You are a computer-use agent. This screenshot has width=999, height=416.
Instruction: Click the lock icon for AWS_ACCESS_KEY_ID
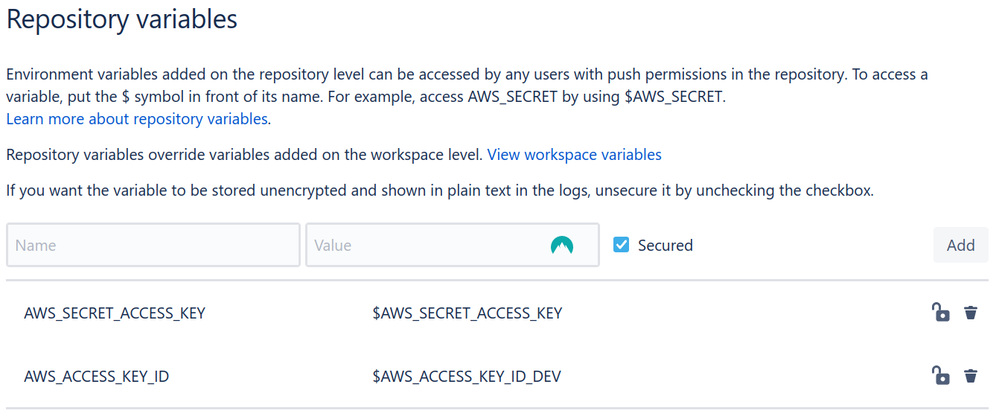(x=940, y=375)
